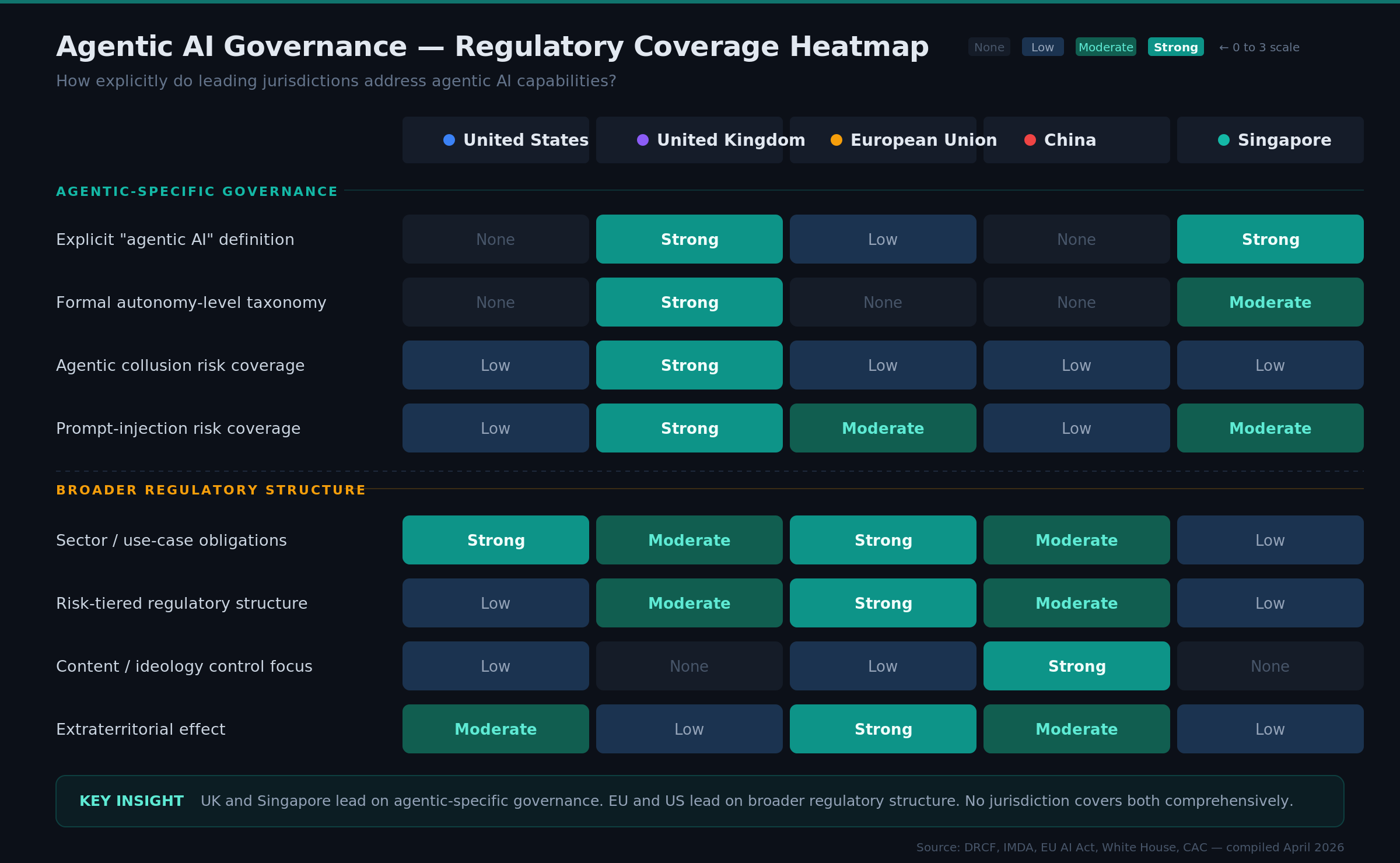The height and width of the screenshot is (863, 1400).
Task: Select the Singapore column header
Action: point(1270,140)
